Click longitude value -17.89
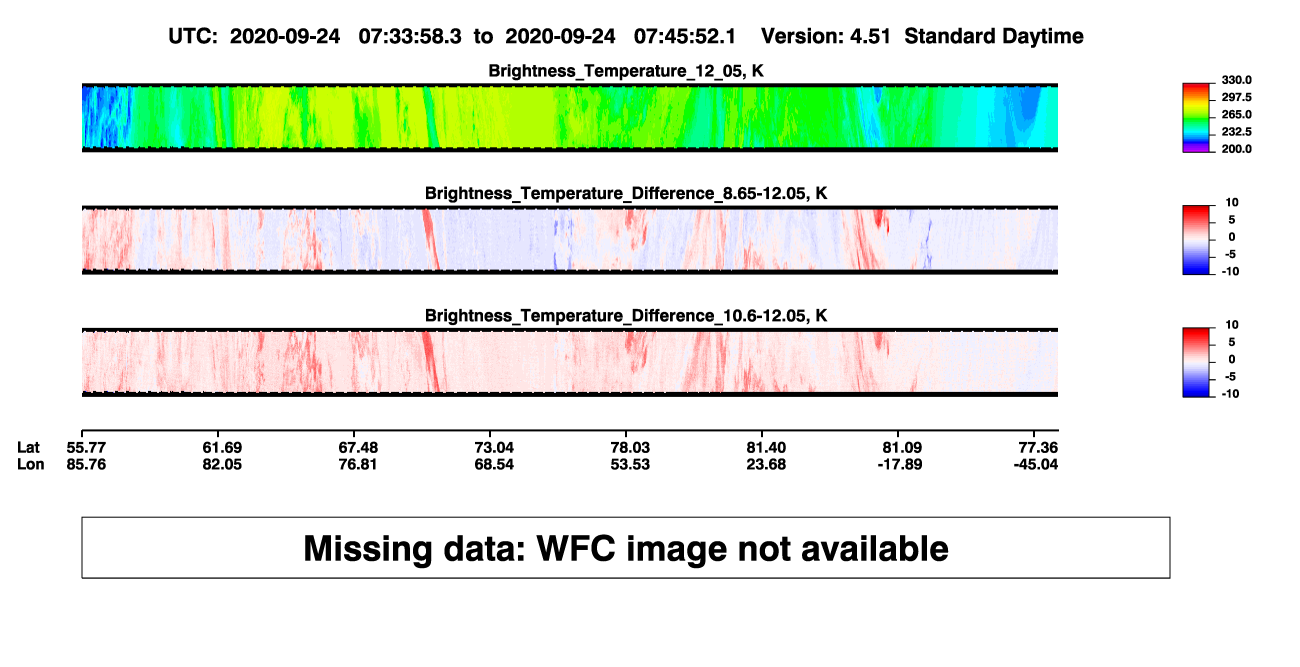Screen dimensions: 1300x667 [898, 464]
